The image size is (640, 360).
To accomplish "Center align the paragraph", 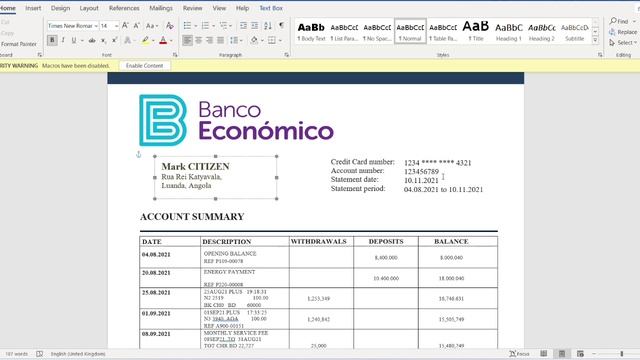I will pos(198,40).
